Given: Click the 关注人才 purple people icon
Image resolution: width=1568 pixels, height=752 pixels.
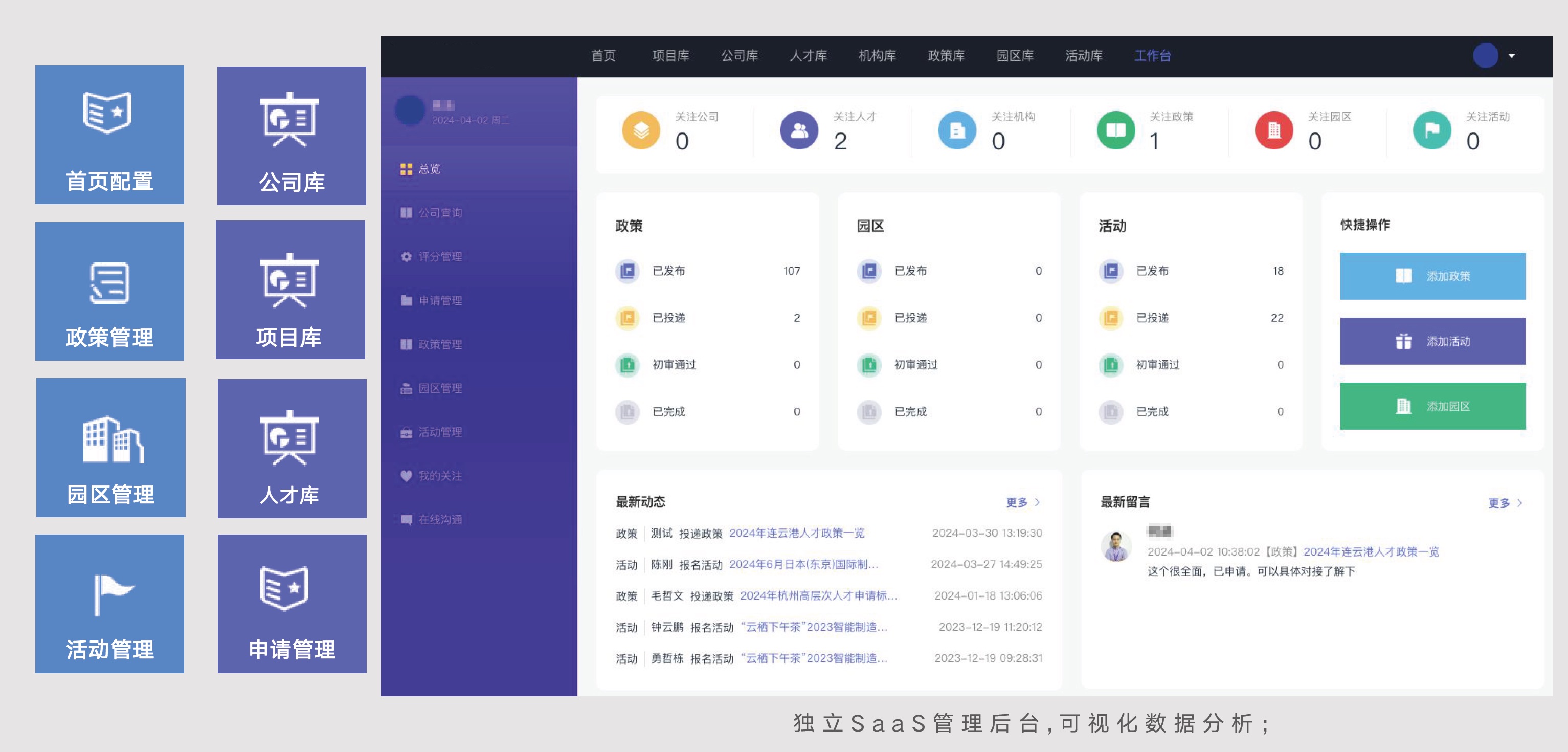Looking at the screenshot, I should point(799,130).
